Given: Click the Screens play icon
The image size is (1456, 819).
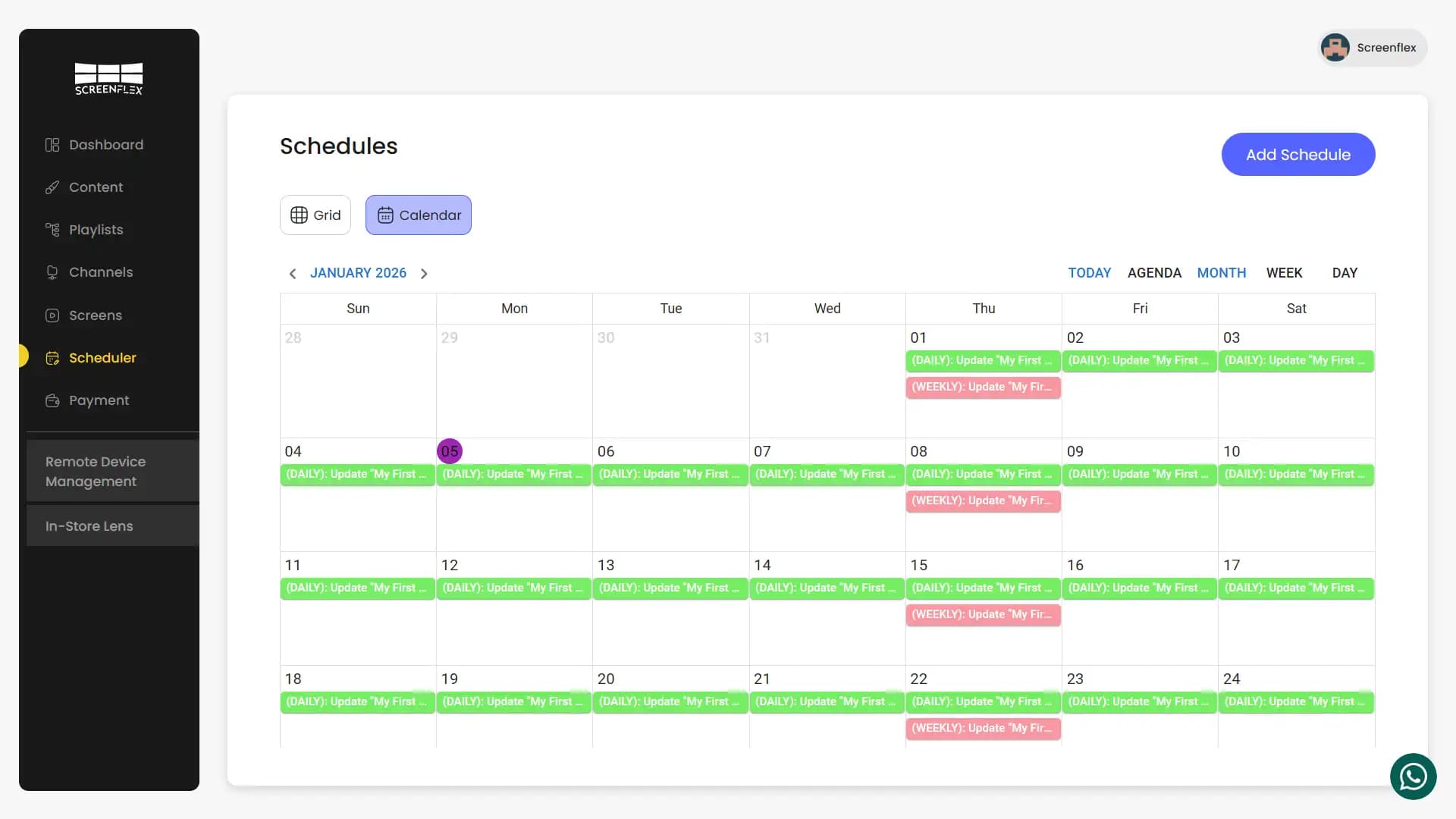Looking at the screenshot, I should pos(52,315).
